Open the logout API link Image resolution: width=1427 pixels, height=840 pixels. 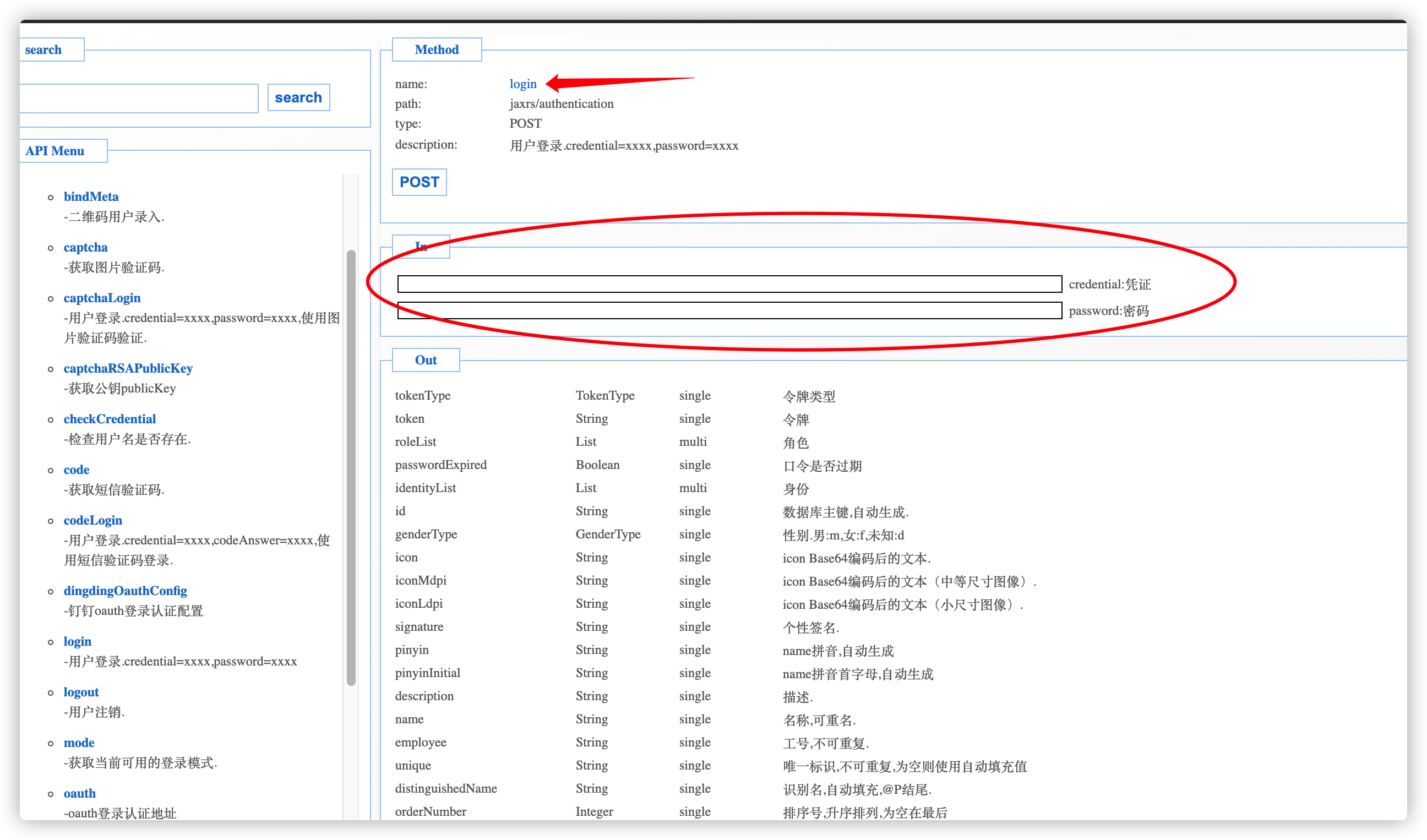pos(81,692)
